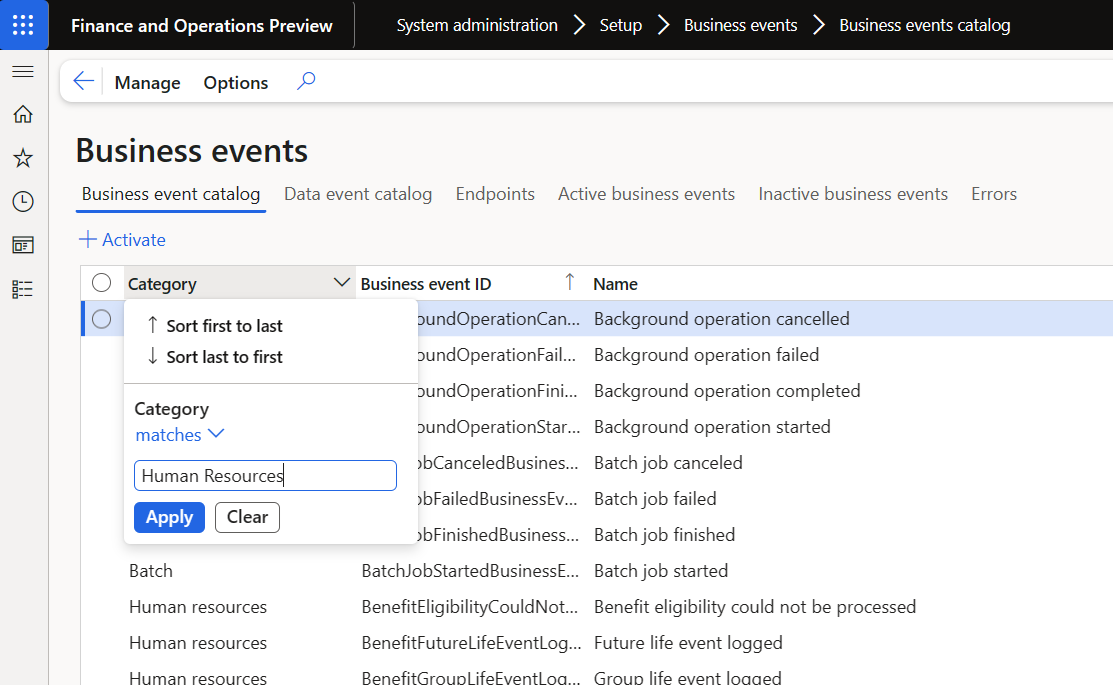Click the Business event ID column header
The image size is (1113, 685).
pos(426,284)
